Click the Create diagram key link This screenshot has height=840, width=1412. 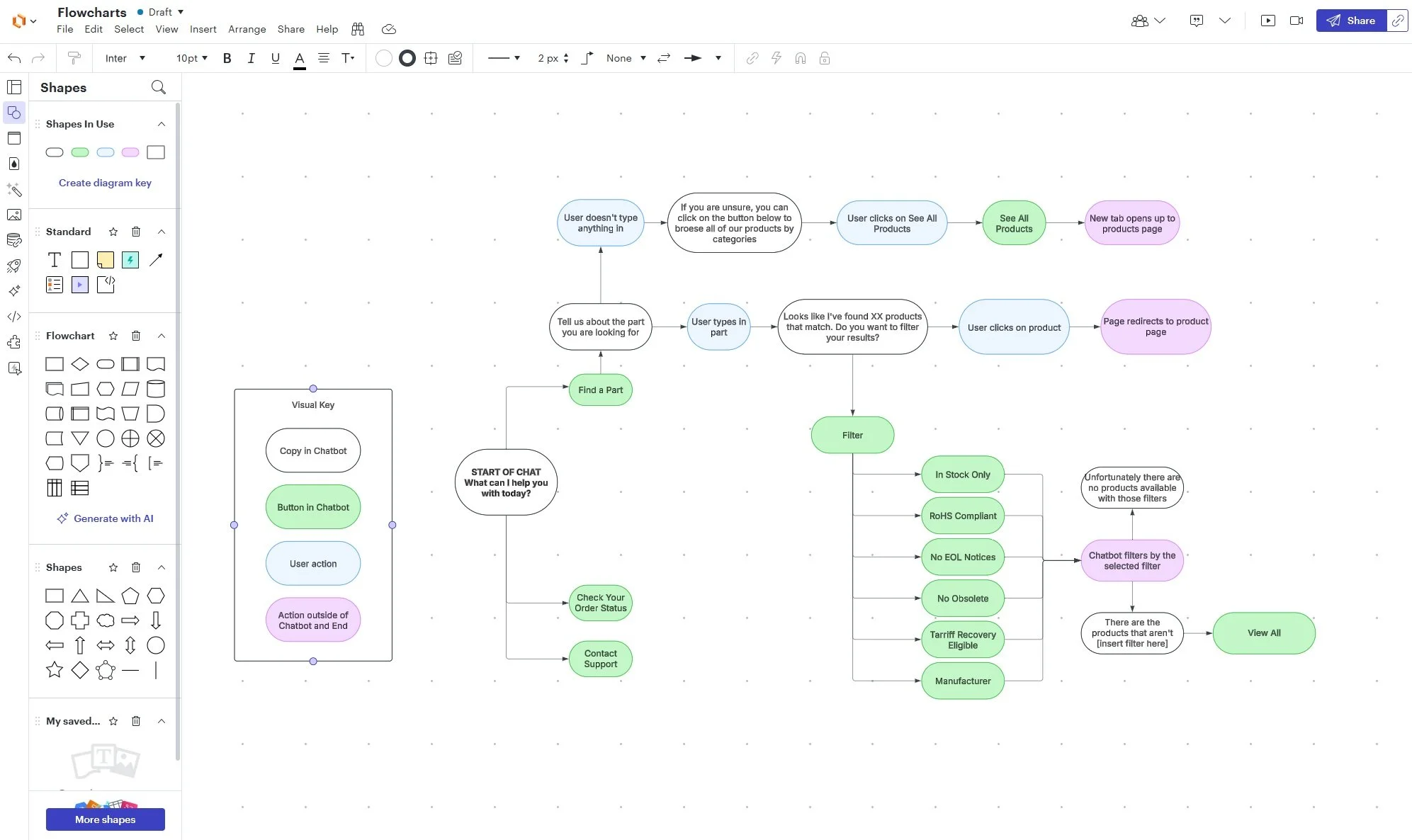pos(105,183)
